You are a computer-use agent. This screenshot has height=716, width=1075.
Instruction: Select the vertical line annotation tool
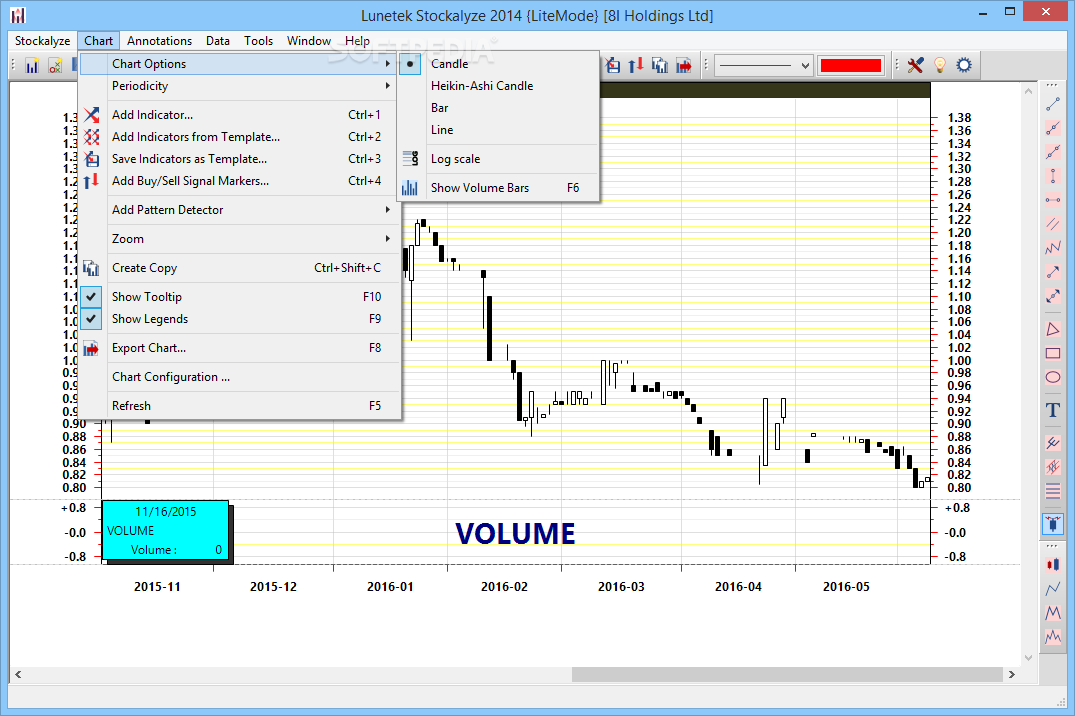click(x=1052, y=176)
